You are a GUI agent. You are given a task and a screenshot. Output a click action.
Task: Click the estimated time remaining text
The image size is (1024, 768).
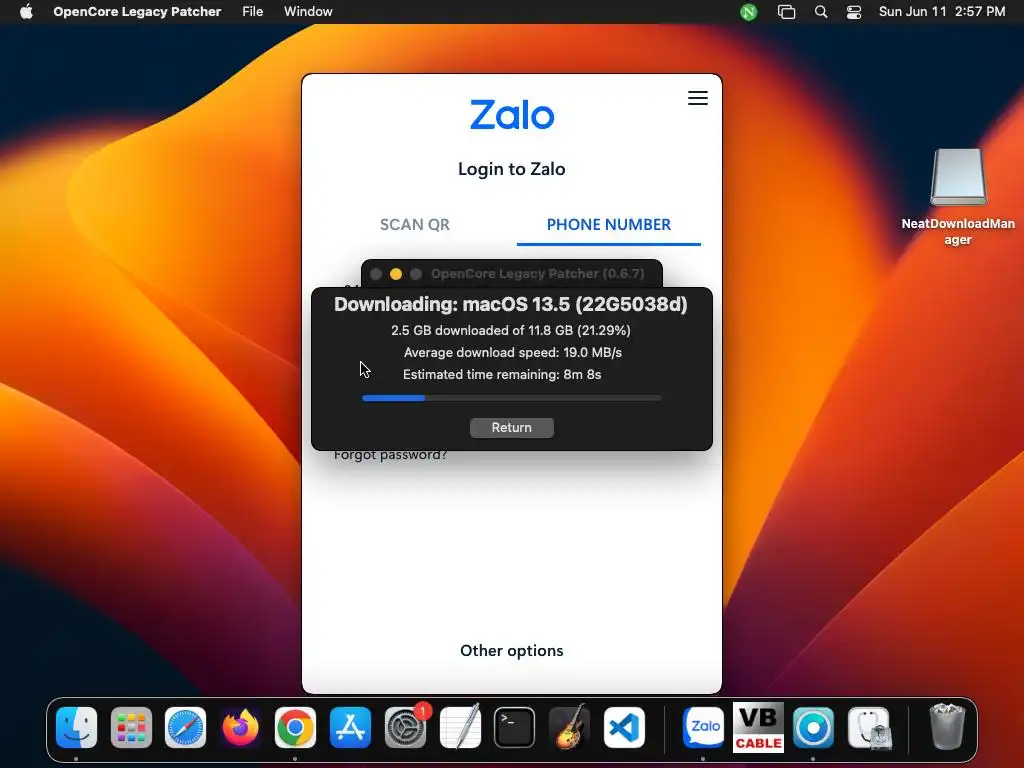(x=502, y=375)
